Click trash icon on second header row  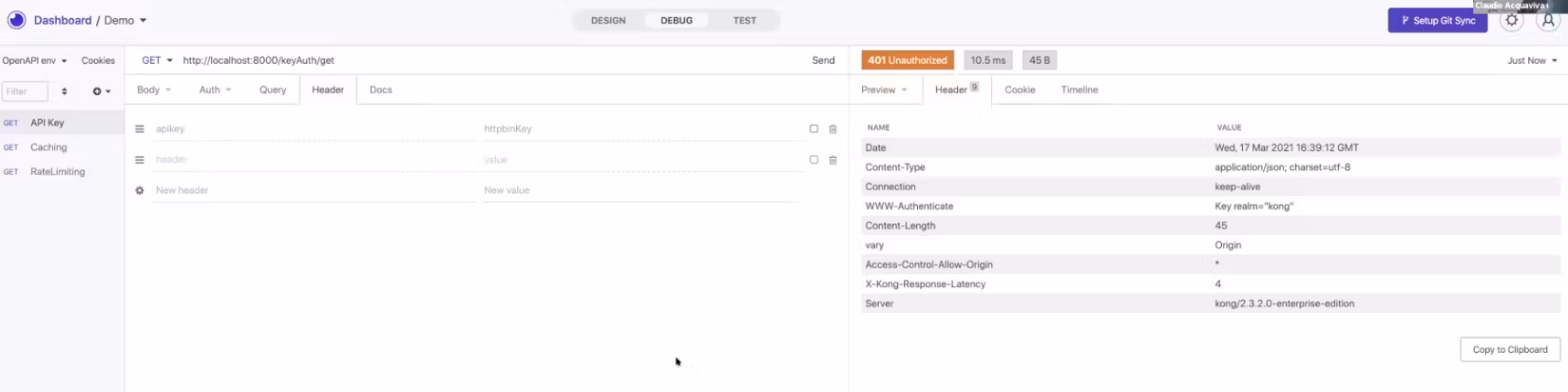pos(832,160)
